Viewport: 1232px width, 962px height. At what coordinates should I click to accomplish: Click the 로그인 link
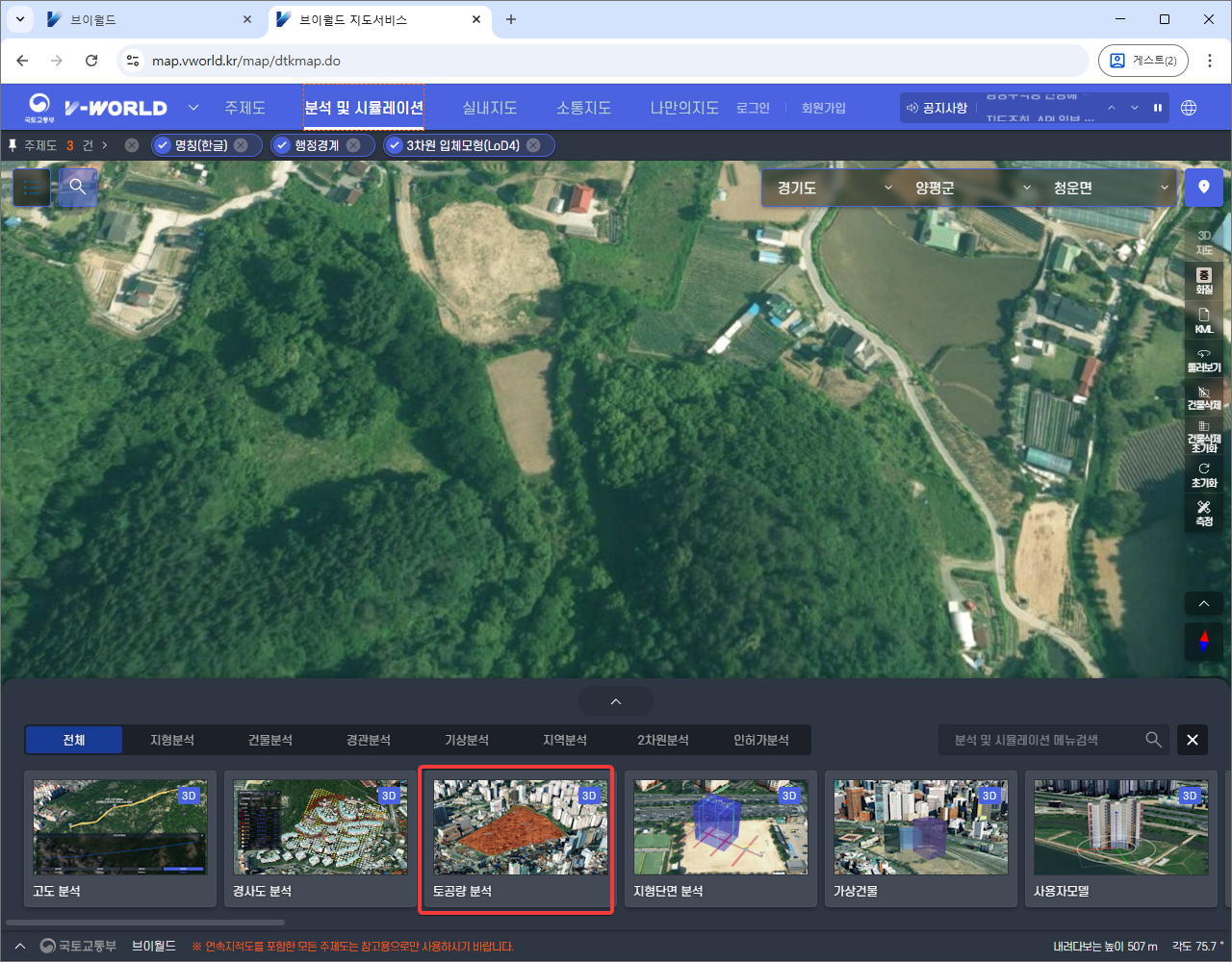[753, 108]
